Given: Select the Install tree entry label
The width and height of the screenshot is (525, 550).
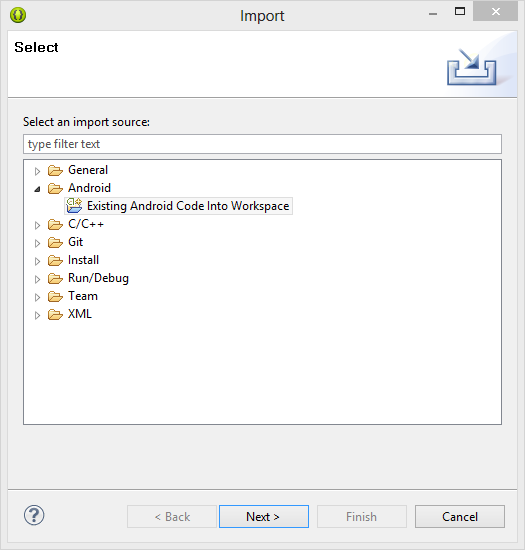Looking at the screenshot, I should click(83, 260).
